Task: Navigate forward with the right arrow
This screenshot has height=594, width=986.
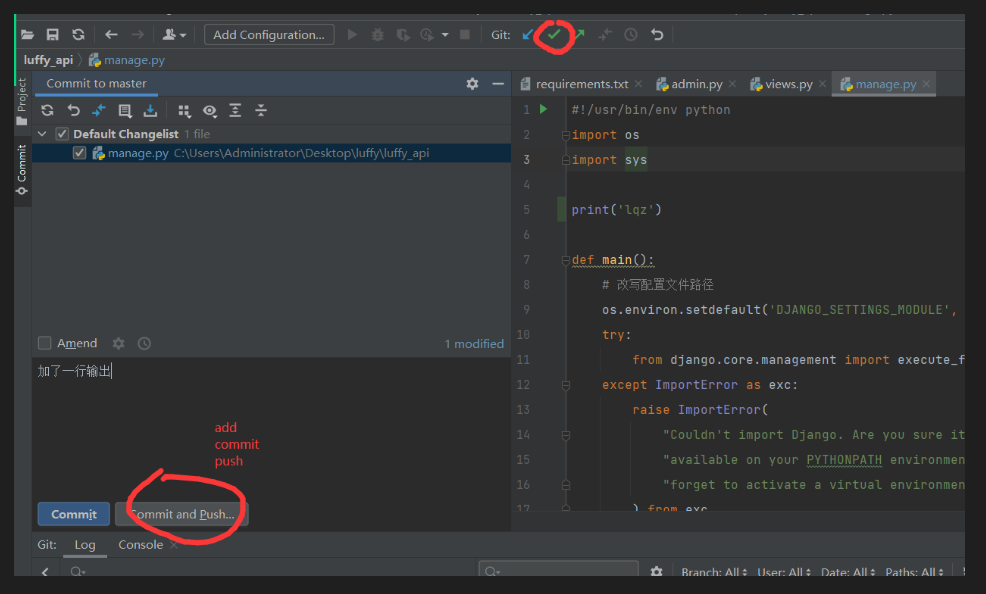Action: tap(137, 35)
